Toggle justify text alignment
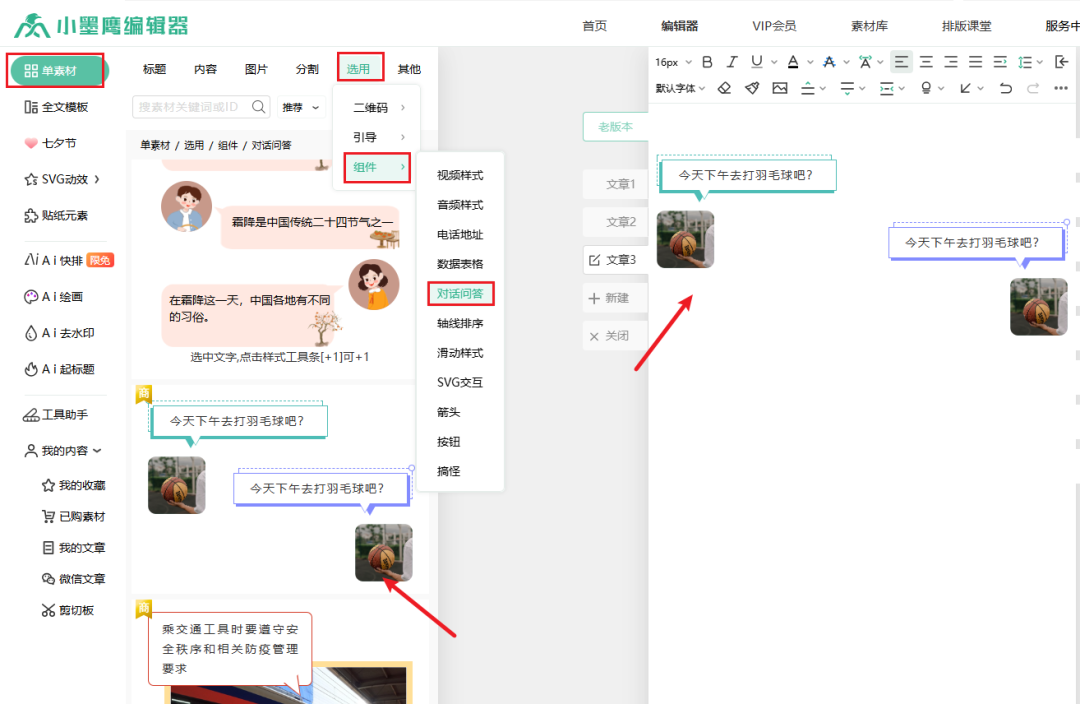 click(975, 62)
